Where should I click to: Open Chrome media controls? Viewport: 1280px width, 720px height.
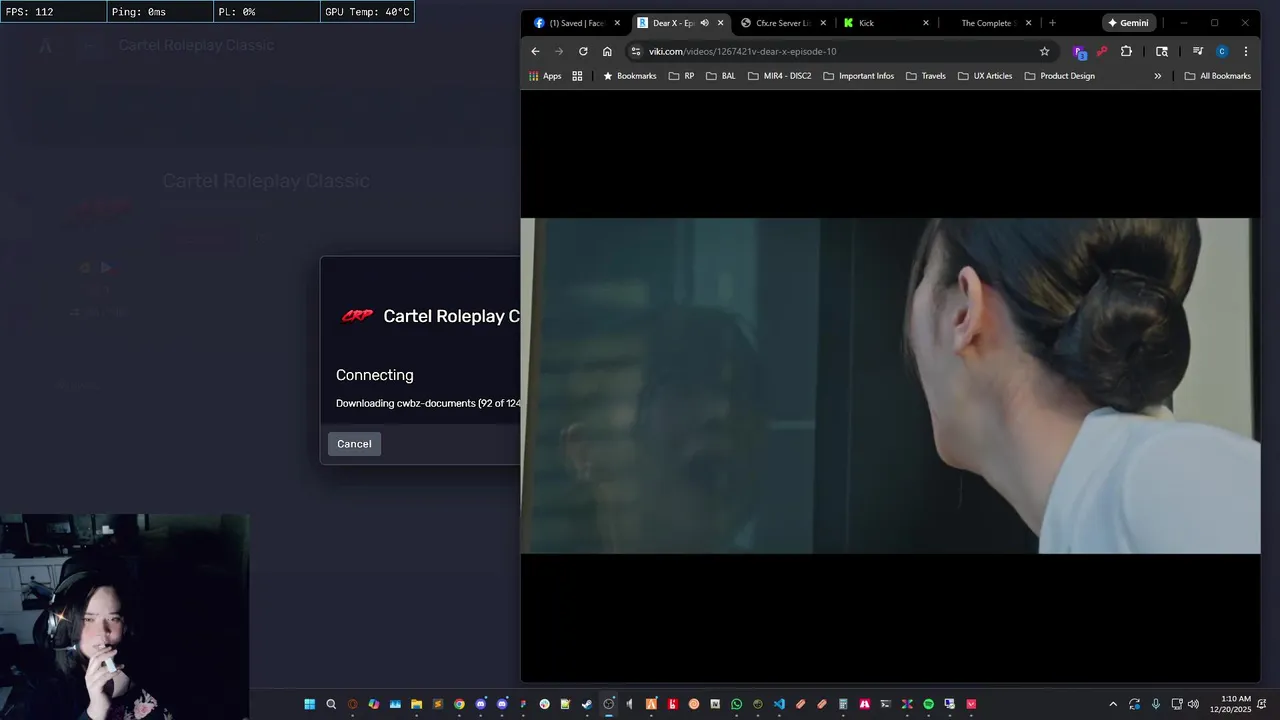point(1197,51)
